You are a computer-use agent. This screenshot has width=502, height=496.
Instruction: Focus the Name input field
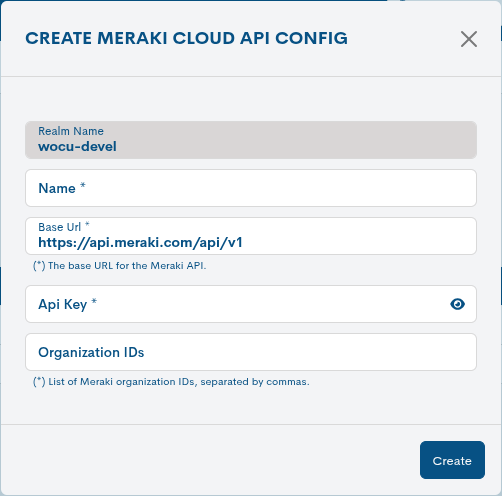click(251, 188)
